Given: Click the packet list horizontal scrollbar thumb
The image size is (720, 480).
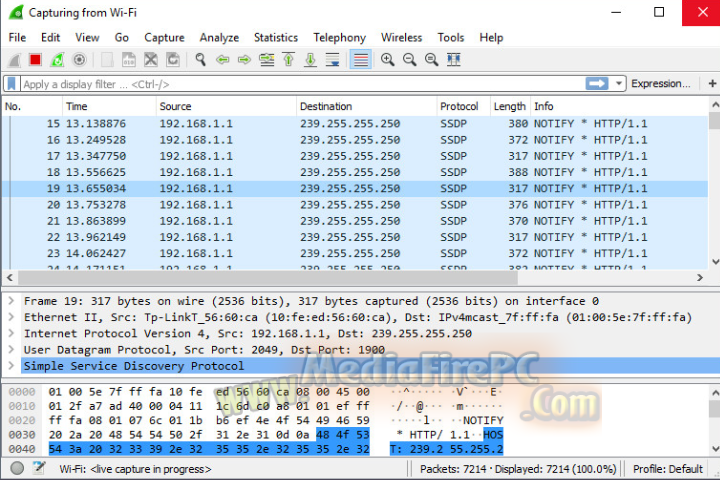Looking at the screenshot, I should tap(268, 277).
